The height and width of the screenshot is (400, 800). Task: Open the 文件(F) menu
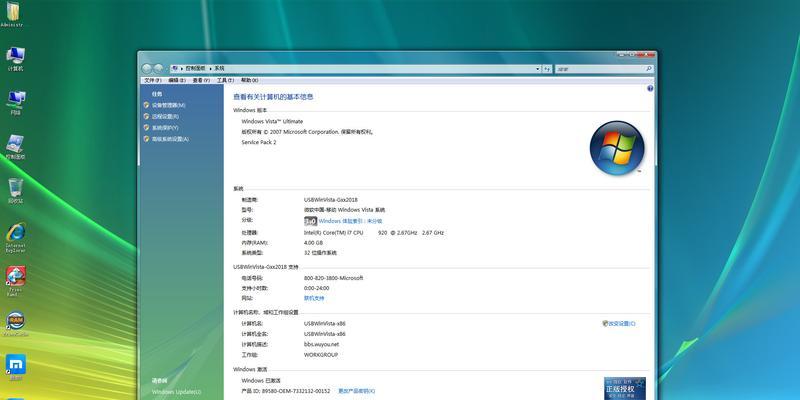[153, 81]
